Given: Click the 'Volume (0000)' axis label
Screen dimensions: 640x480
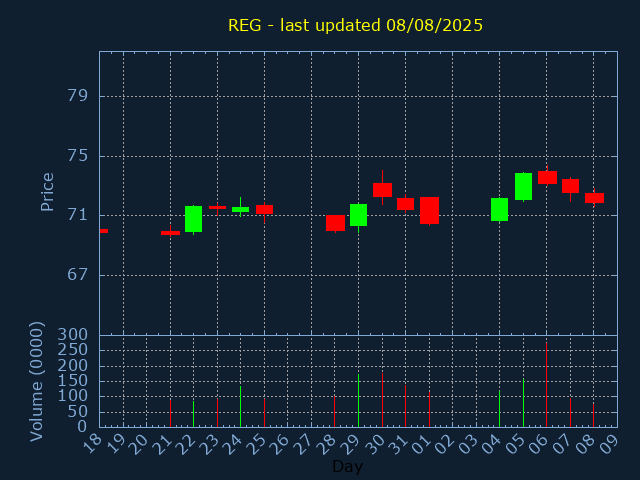Looking at the screenshot, I should click(36, 382).
